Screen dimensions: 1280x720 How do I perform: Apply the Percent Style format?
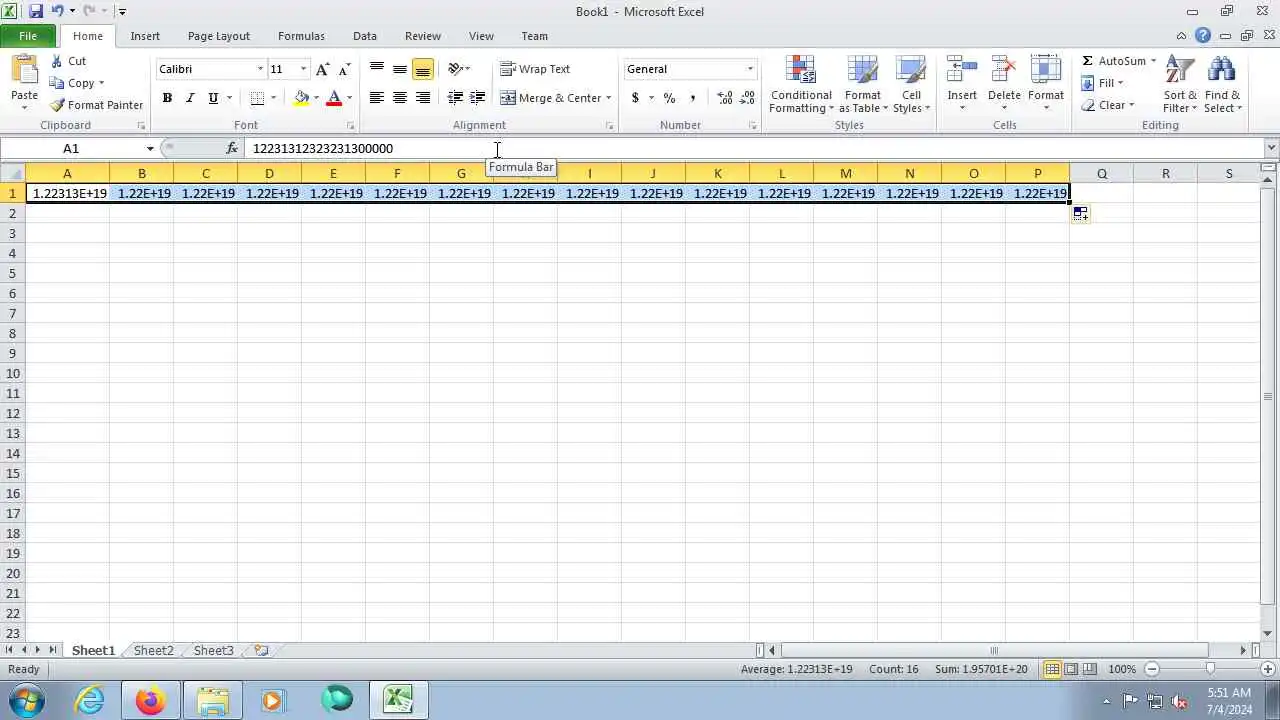click(x=669, y=98)
